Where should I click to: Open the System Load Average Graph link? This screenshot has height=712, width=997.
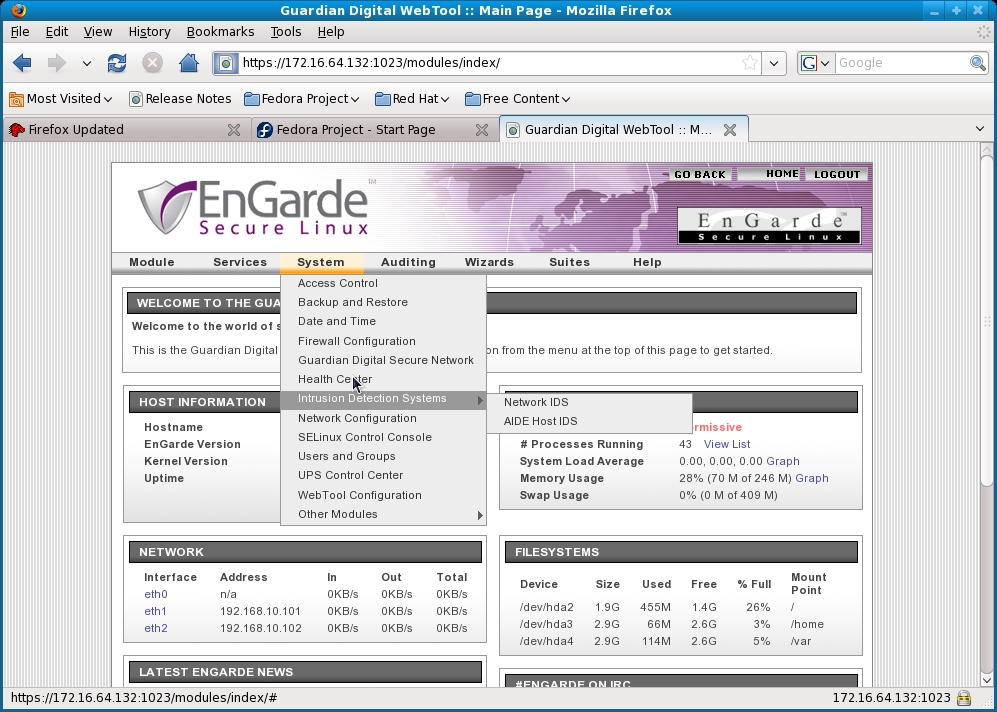[783, 462]
